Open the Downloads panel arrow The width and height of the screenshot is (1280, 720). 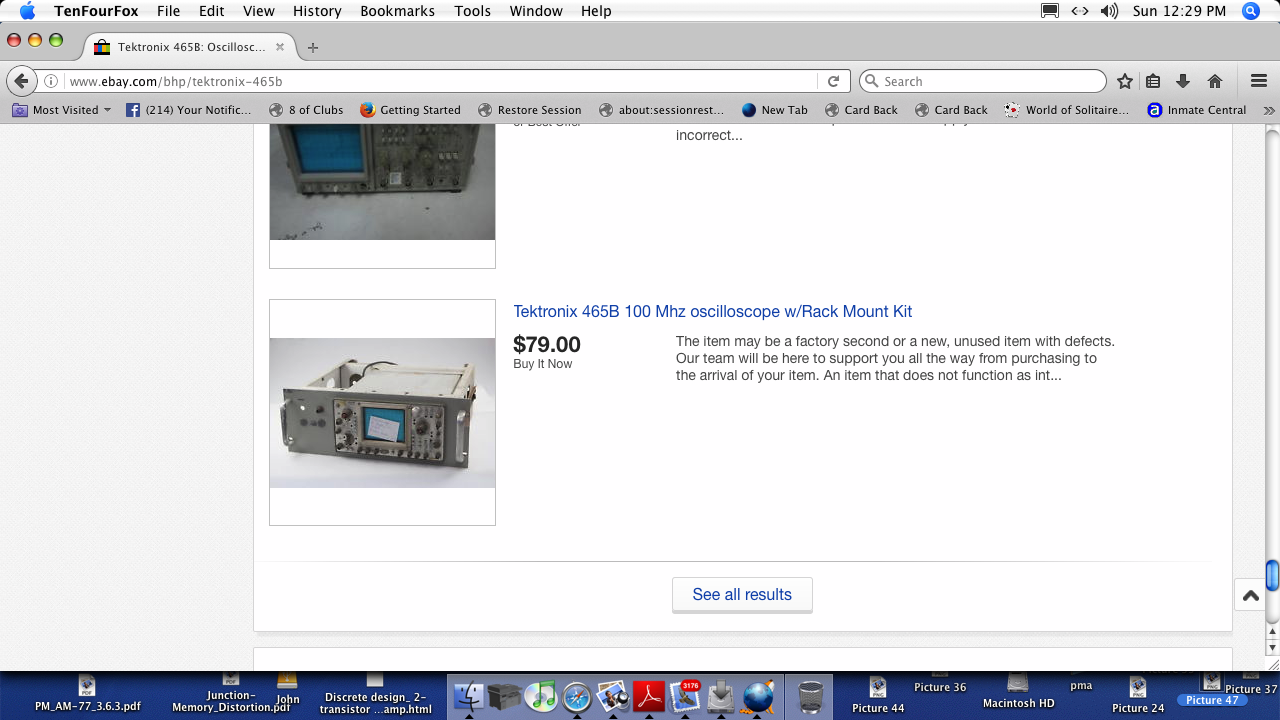point(1183,81)
